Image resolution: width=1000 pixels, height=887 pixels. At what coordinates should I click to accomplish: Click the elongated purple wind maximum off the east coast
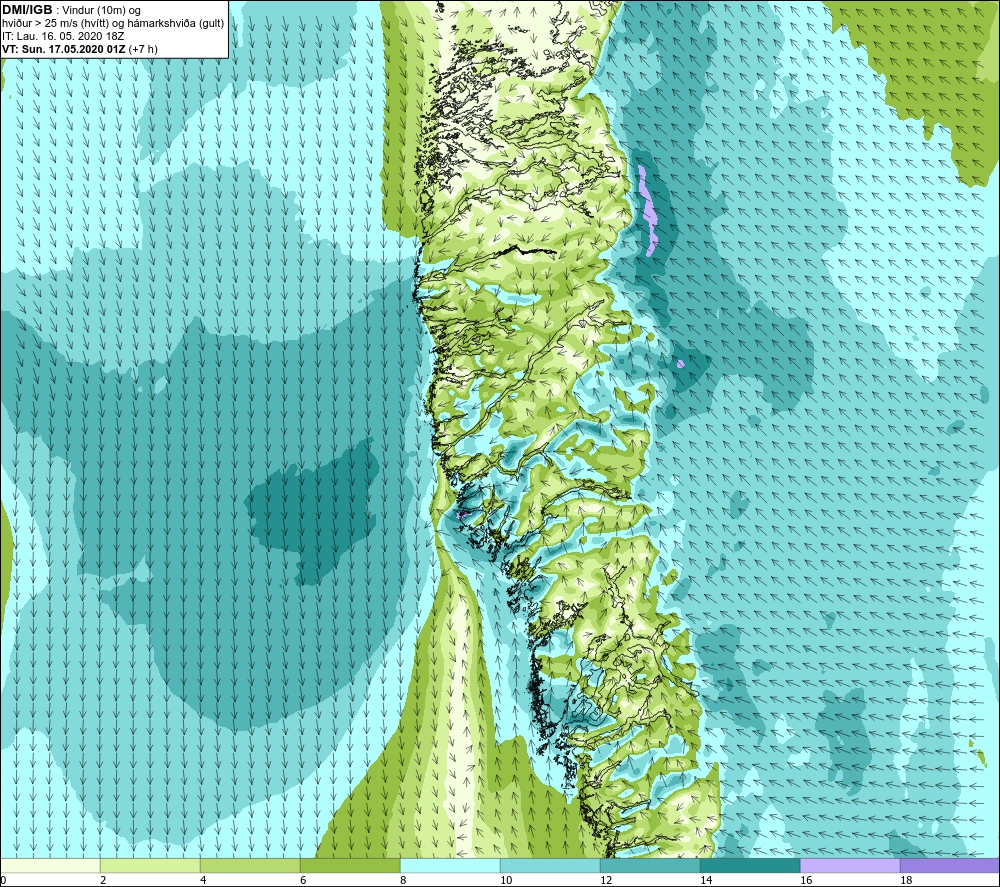point(649,210)
